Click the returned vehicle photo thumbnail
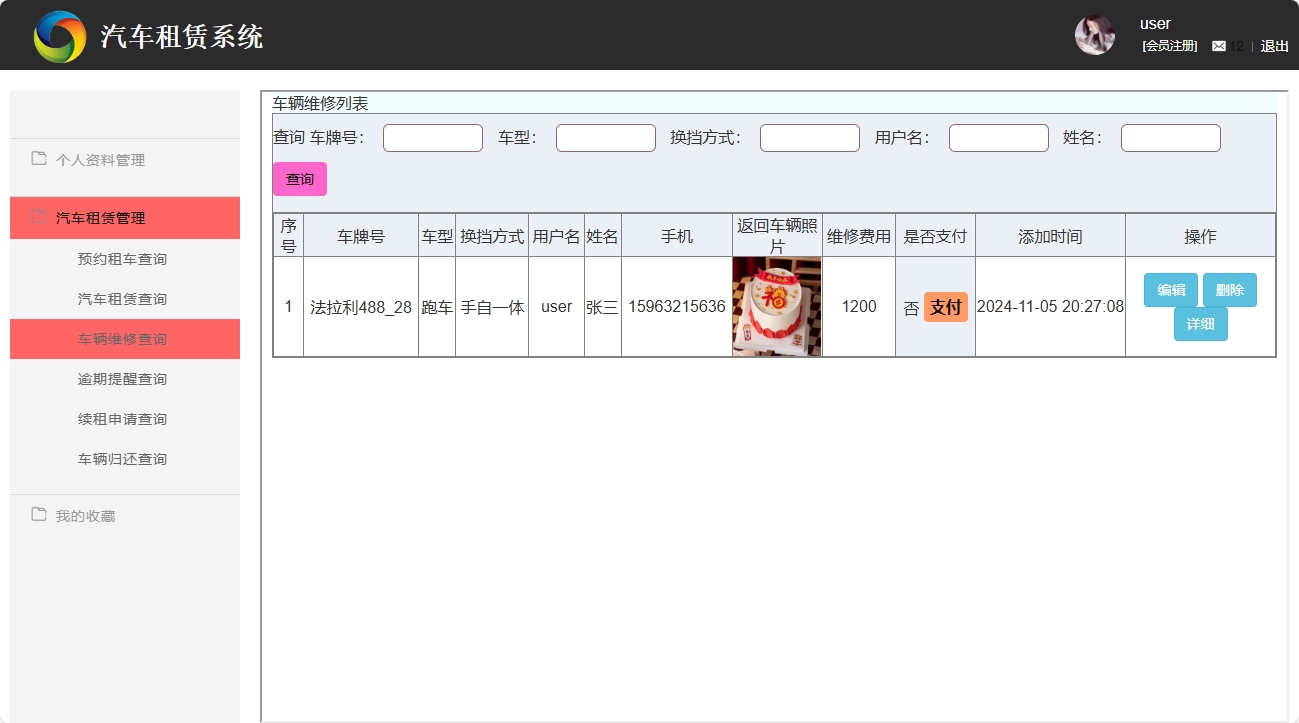The width and height of the screenshot is (1299, 723). click(x=777, y=307)
